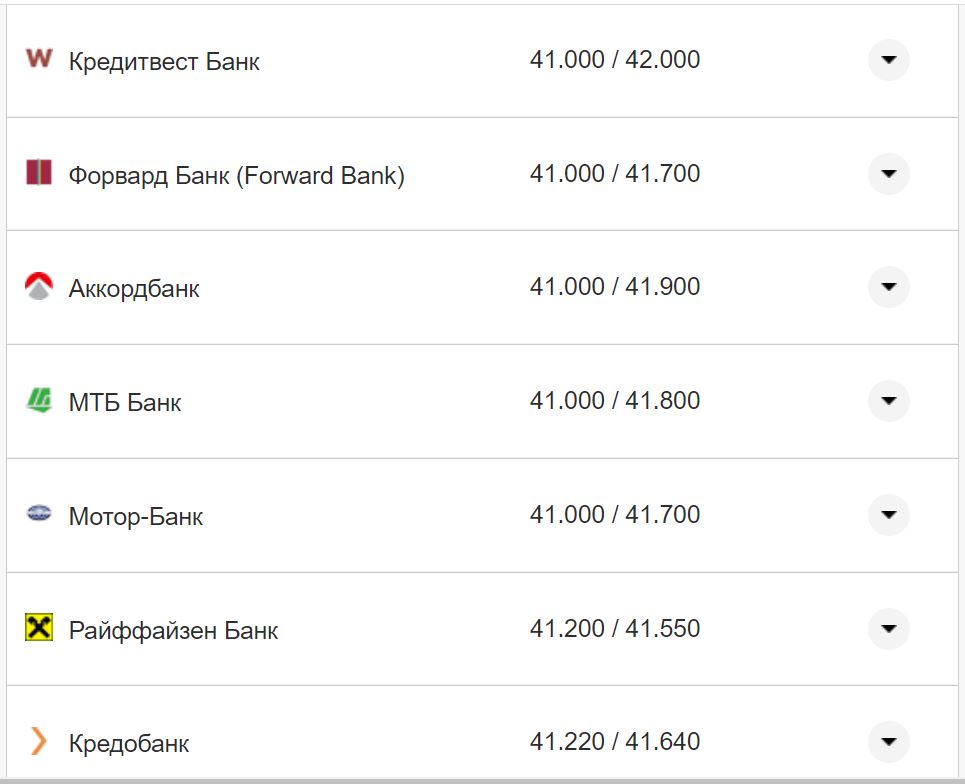Open the Райффайзен Банк name link
This screenshot has height=784, width=965.
click(x=173, y=631)
